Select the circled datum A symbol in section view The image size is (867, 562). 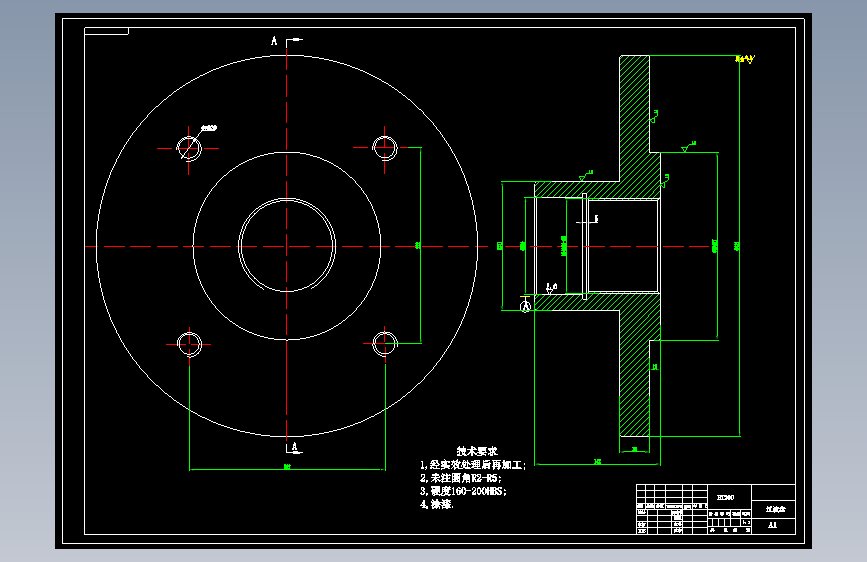(x=525, y=305)
